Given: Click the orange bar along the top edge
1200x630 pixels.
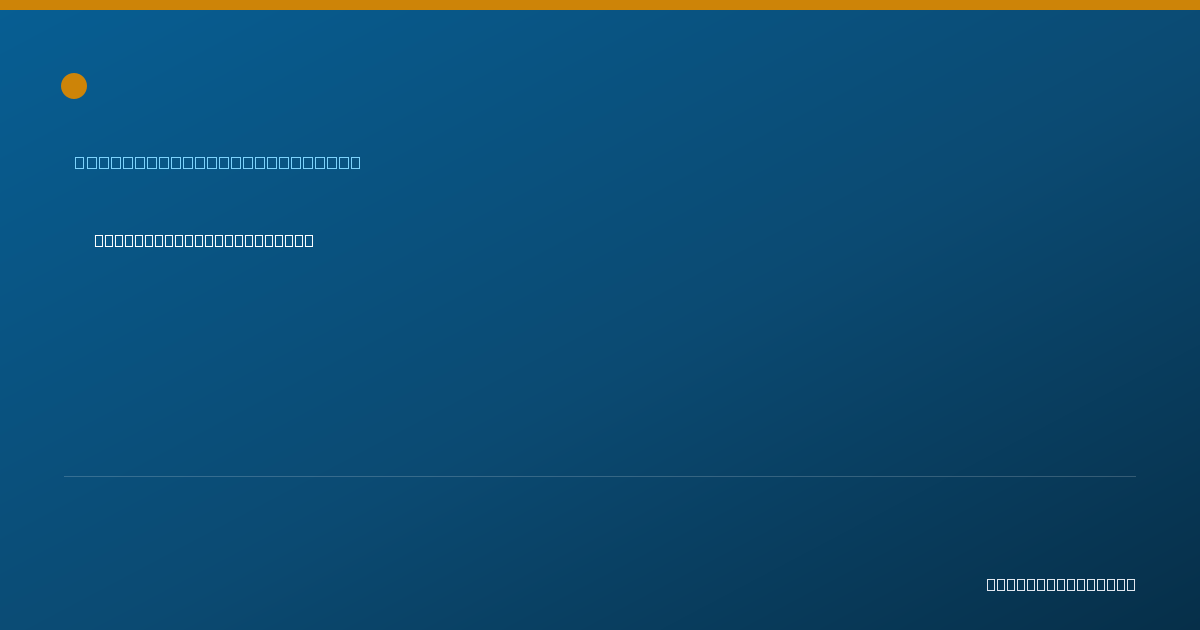Looking at the screenshot, I should [600, 5].
